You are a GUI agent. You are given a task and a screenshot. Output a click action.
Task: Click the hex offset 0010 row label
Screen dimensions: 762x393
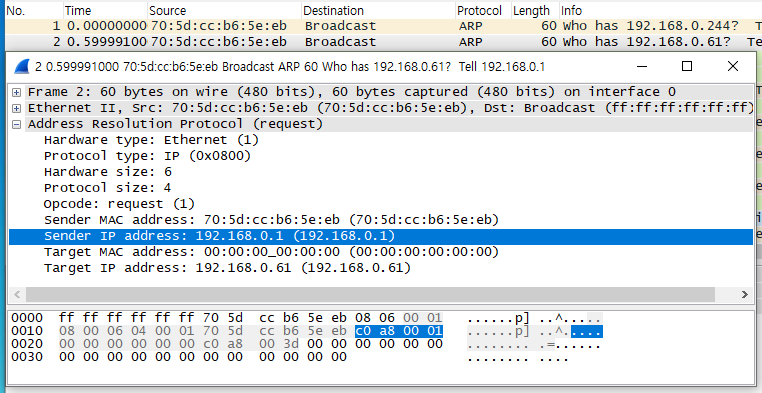(27, 332)
